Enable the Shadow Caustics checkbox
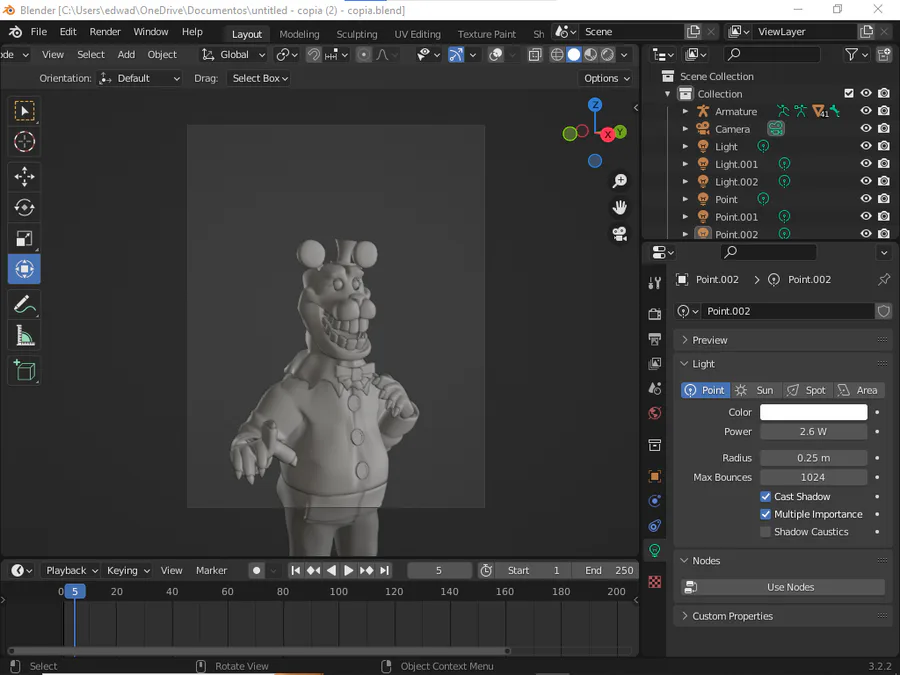 coord(765,532)
